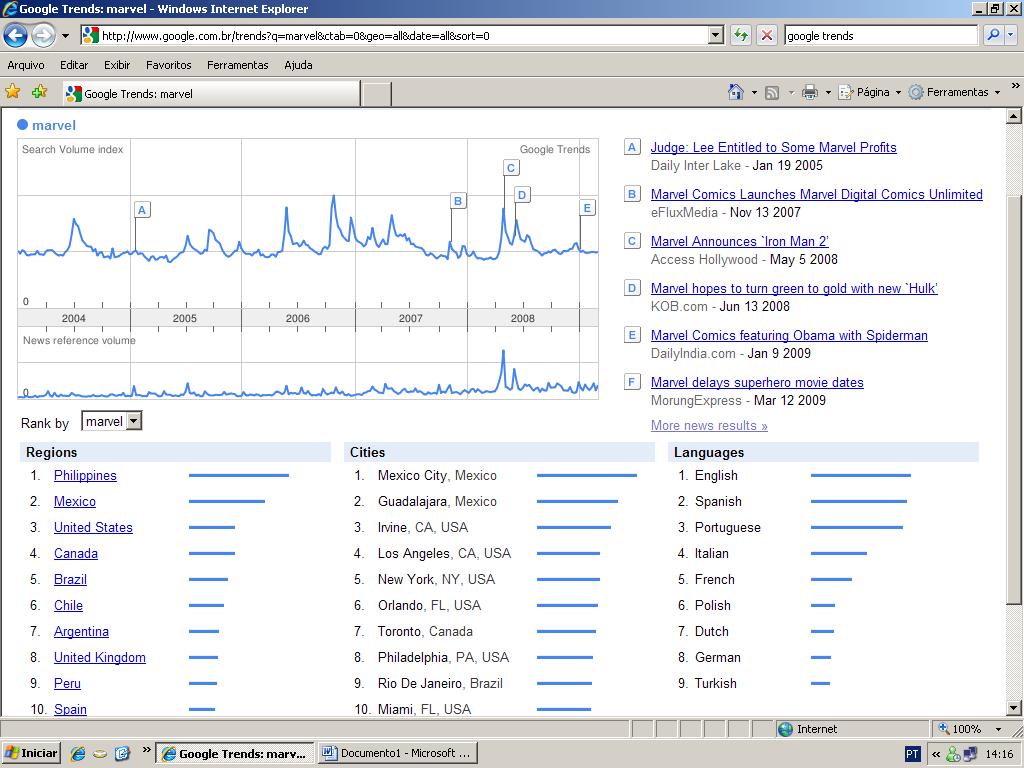Open Marvel Announces Iron Man 2 link
The image size is (1024, 768).
[739, 241]
